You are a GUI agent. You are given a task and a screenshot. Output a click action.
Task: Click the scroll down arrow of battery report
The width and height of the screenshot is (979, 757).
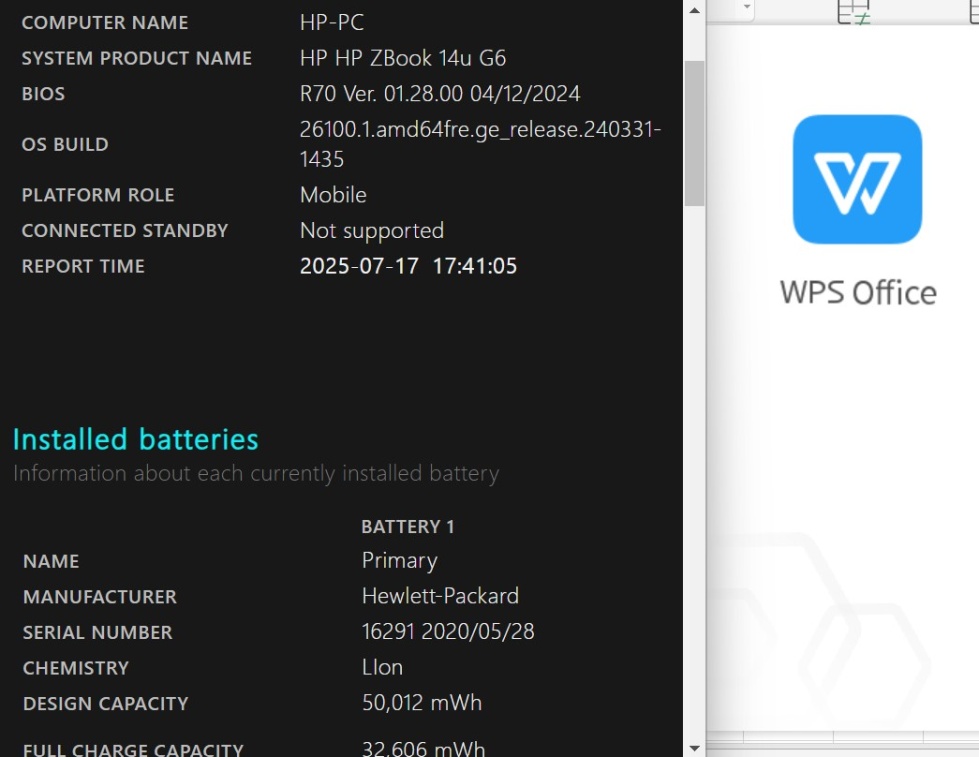tap(694, 748)
